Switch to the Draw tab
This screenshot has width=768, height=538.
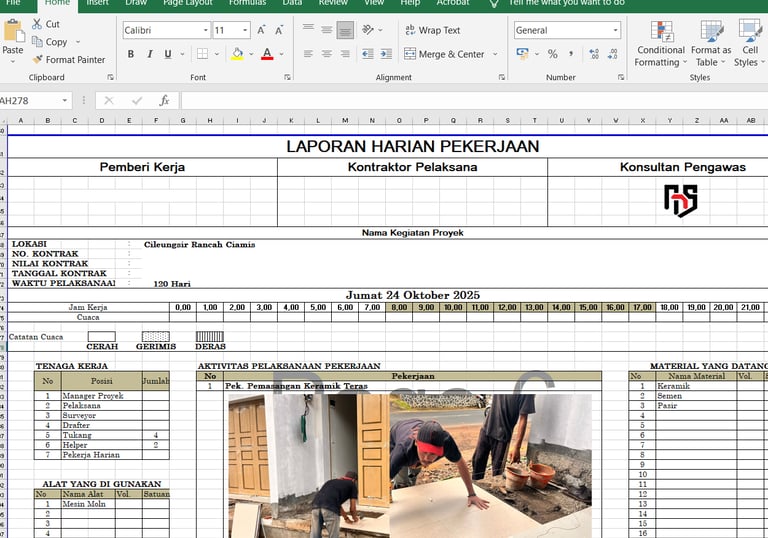coord(136,3)
